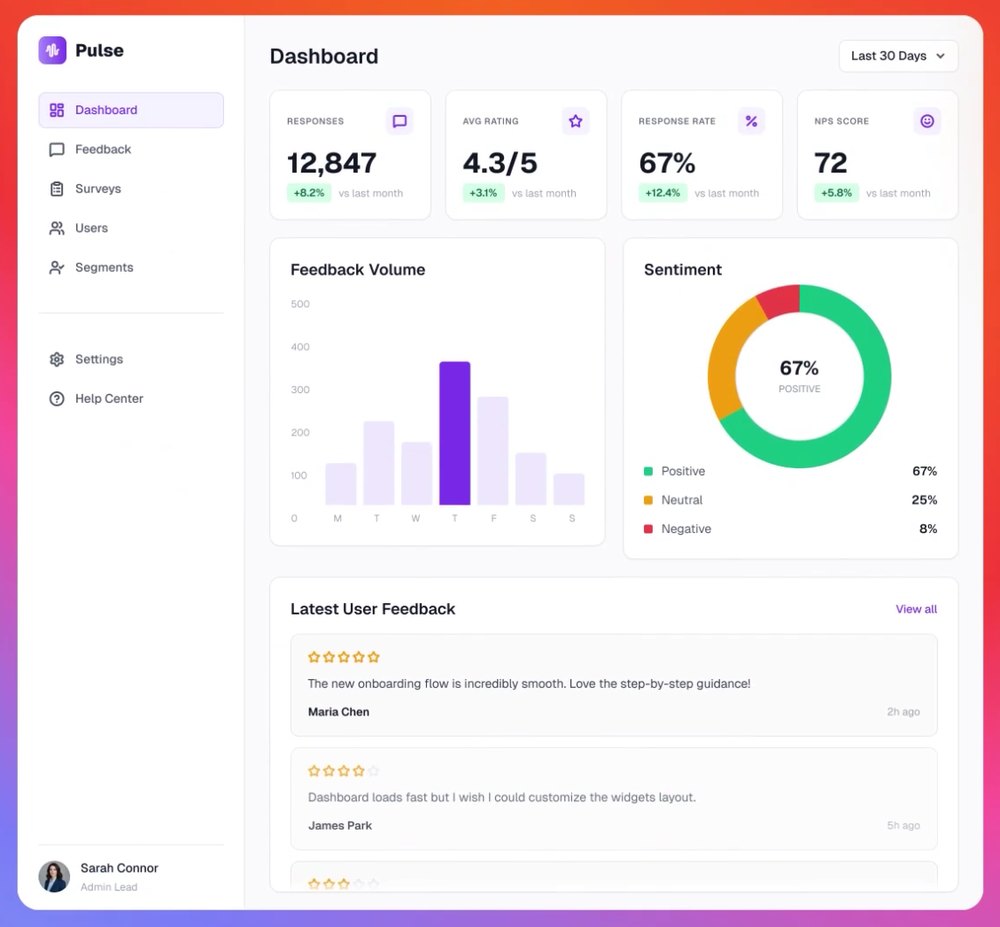This screenshot has width=1000, height=927.
Task: Select the orange Neutral legend swatch
Action: point(649,500)
